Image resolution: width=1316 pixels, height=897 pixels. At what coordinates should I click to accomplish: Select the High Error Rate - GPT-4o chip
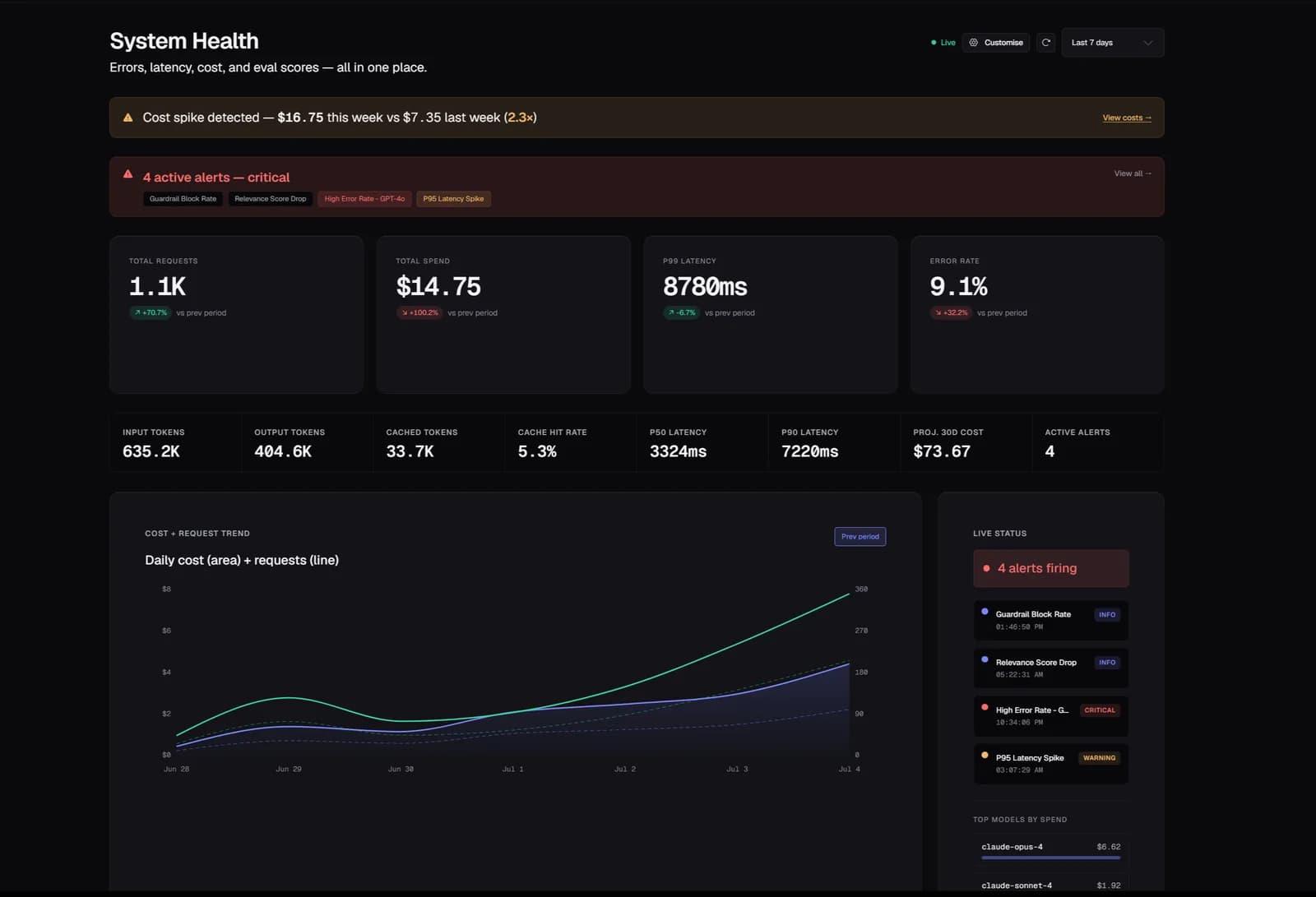click(364, 199)
